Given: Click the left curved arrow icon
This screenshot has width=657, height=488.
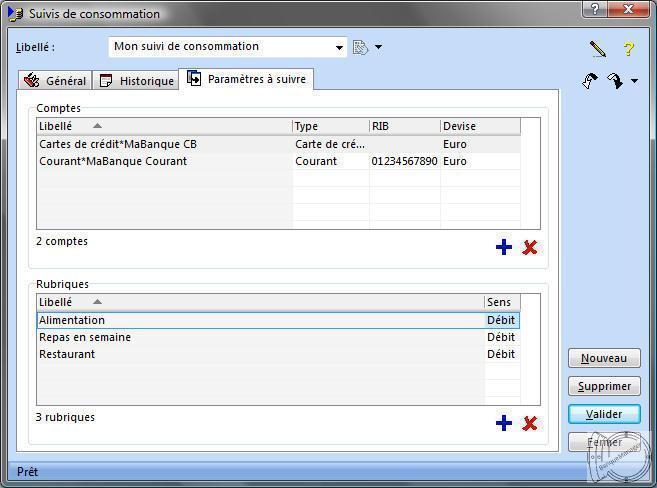Looking at the screenshot, I should click(590, 81).
